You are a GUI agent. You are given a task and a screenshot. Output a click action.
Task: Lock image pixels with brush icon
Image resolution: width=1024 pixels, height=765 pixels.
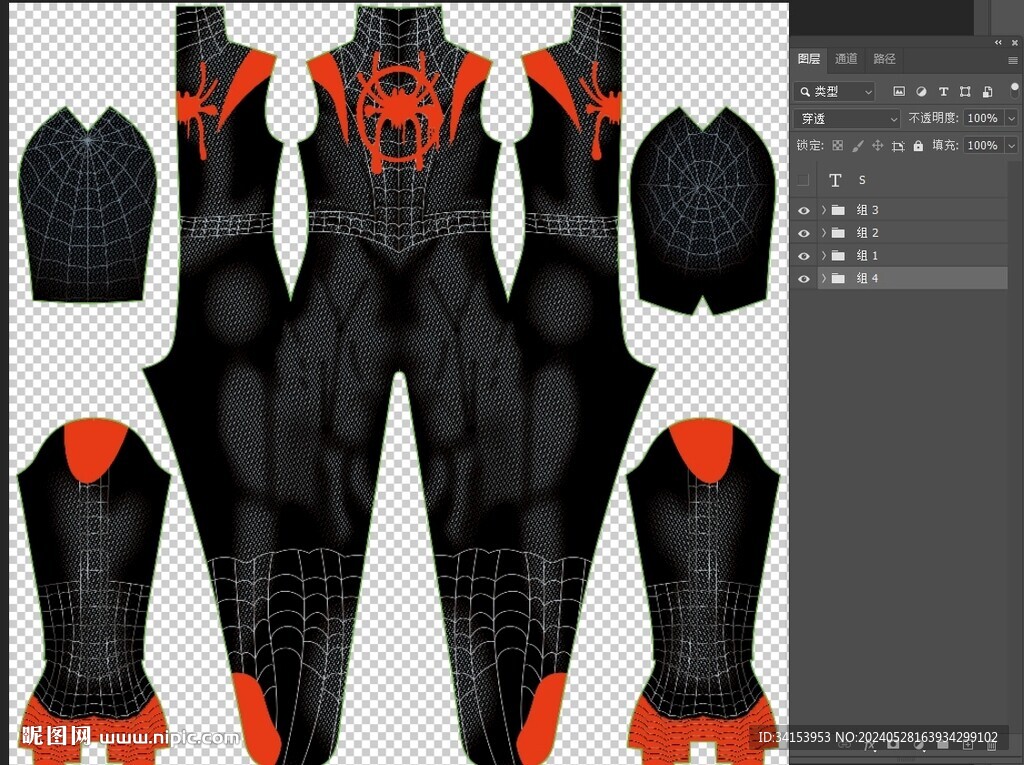pyautogui.click(x=857, y=145)
